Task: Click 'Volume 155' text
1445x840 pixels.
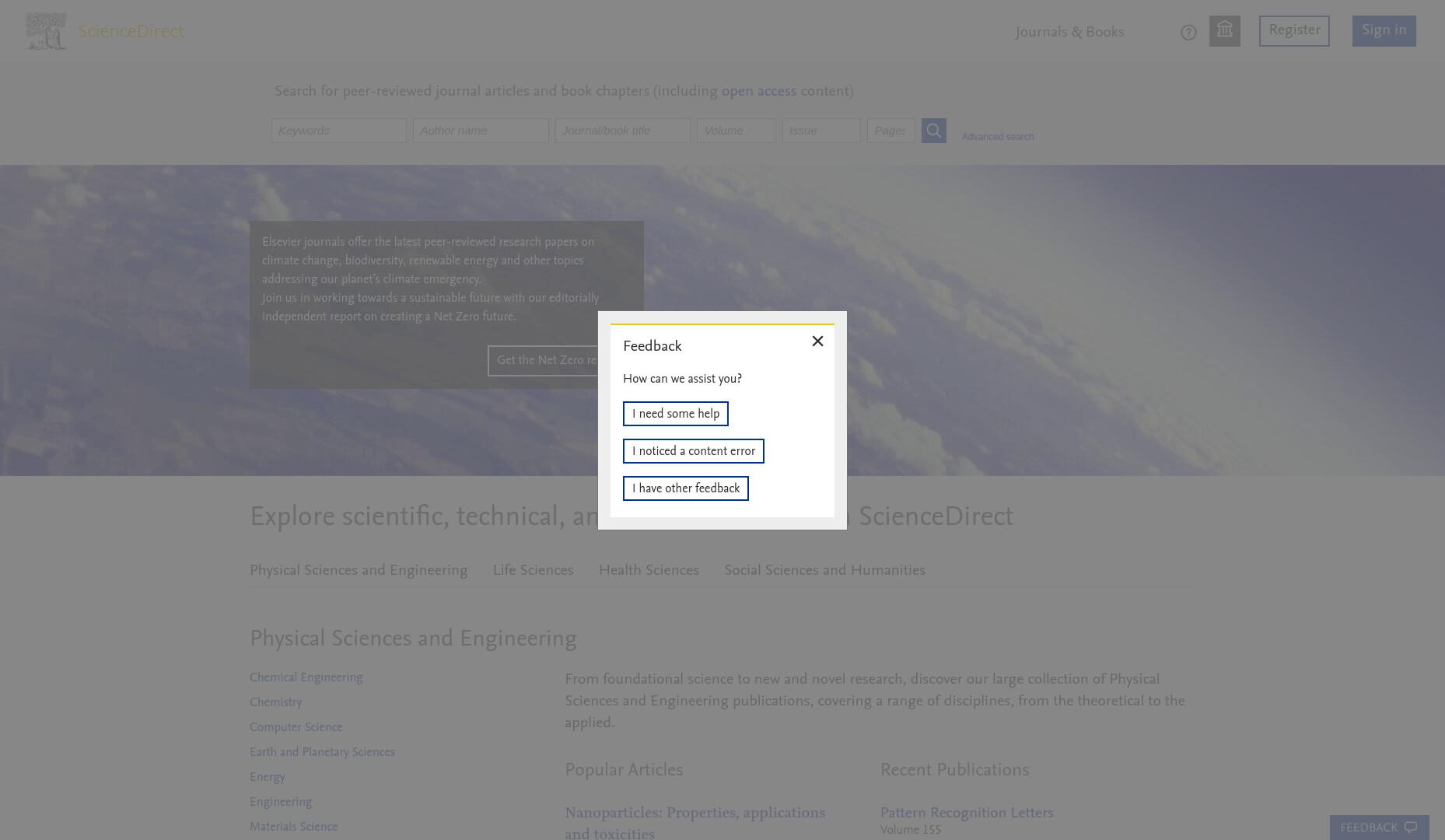Action: click(911, 830)
